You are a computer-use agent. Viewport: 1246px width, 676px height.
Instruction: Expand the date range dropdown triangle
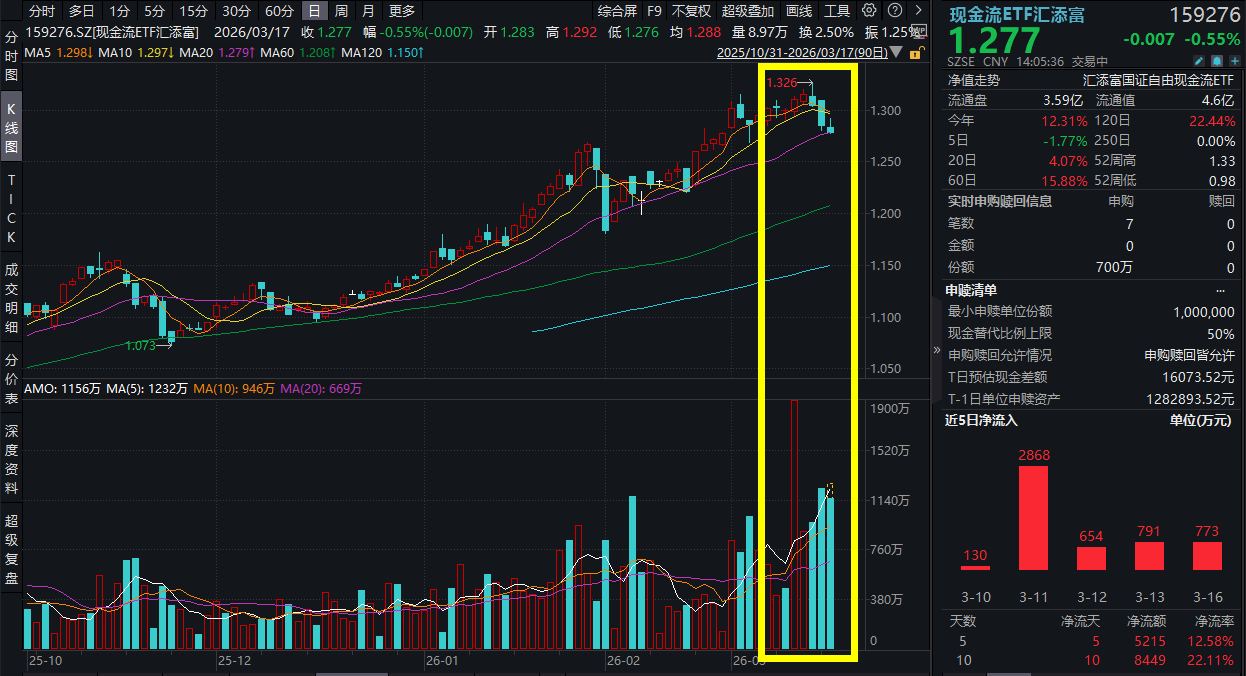[897, 52]
